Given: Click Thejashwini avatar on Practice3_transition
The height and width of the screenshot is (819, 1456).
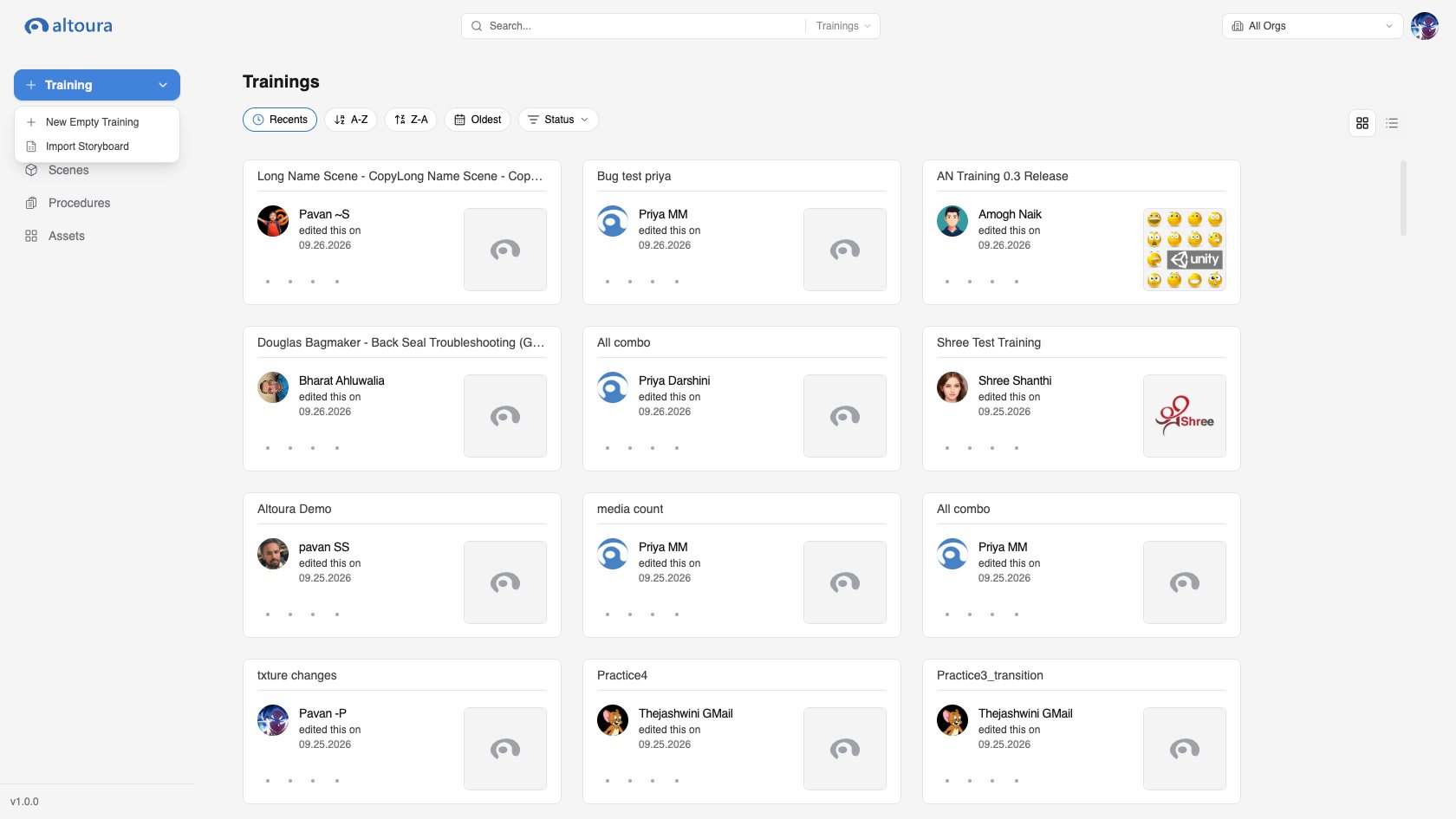Looking at the screenshot, I should coord(952,720).
